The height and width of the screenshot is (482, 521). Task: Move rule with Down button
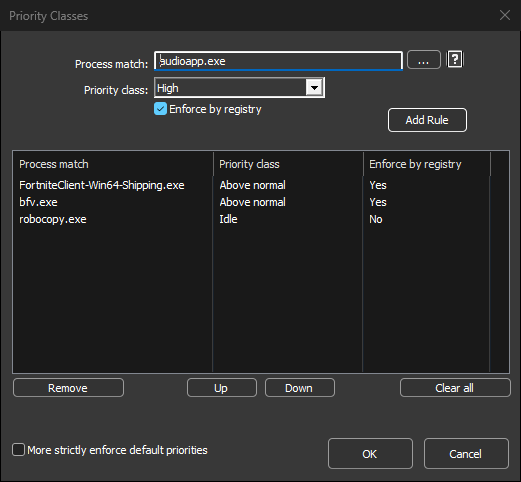(x=300, y=388)
